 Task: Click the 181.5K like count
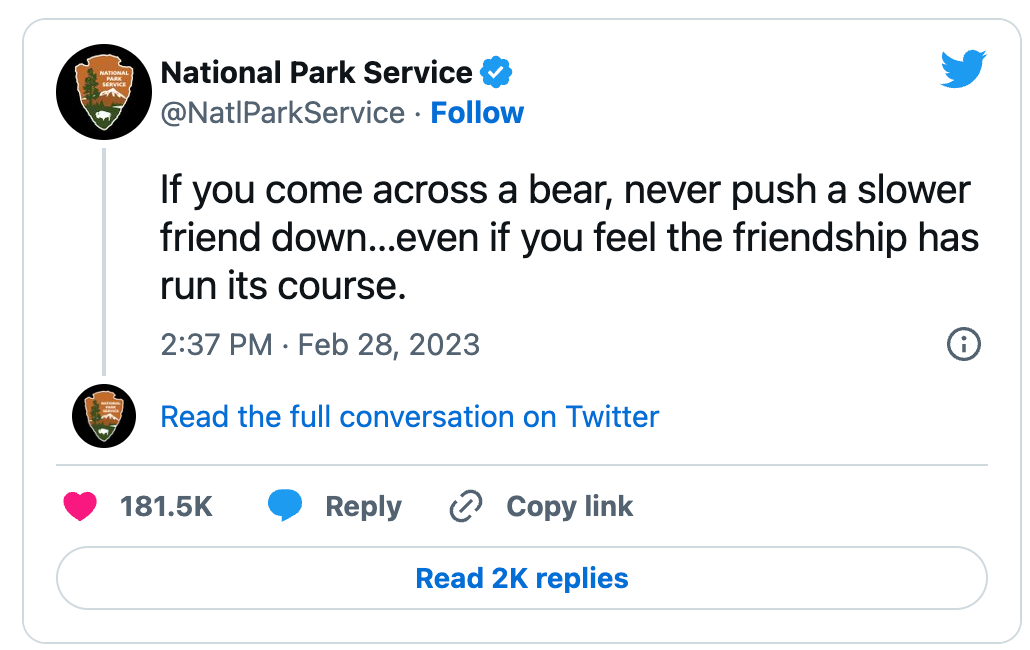(166, 507)
